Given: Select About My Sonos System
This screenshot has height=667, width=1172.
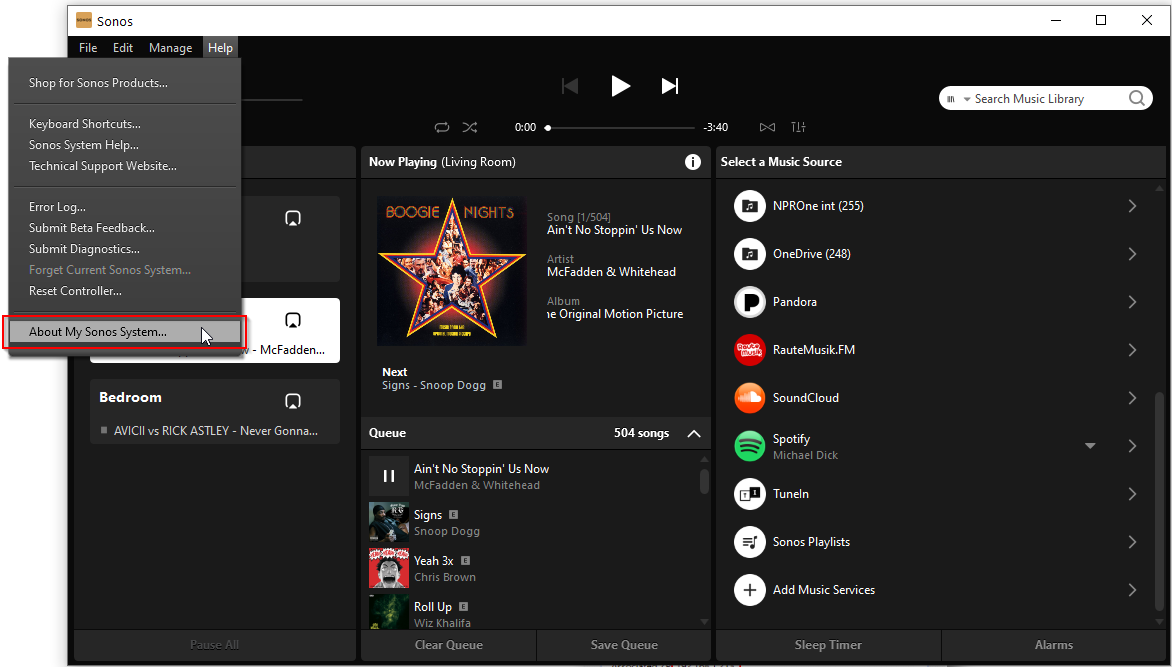Looking at the screenshot, I should pyautogui.click(x=125, y=332).
